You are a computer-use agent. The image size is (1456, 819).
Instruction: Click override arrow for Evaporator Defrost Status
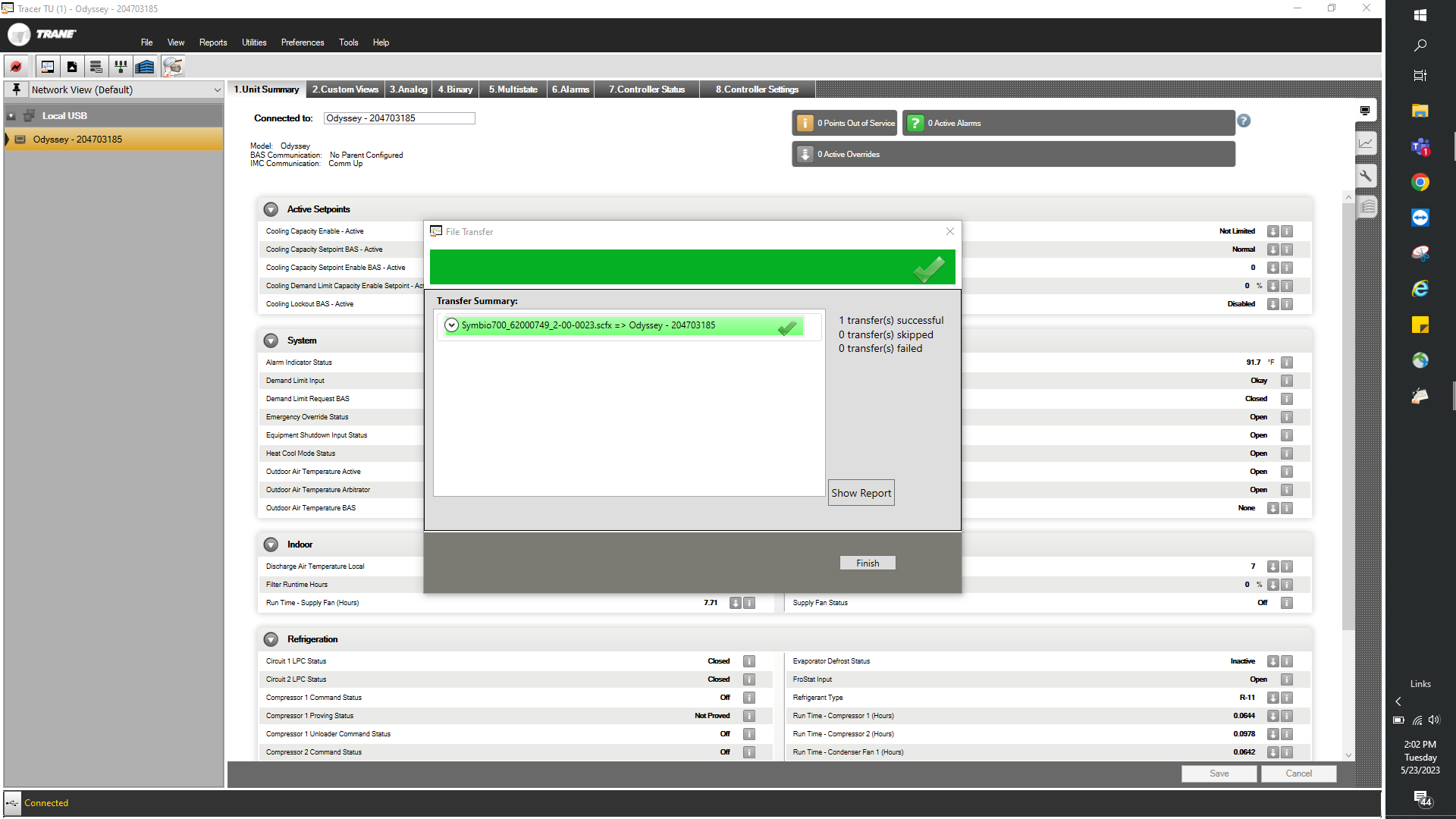point(1273,661)
